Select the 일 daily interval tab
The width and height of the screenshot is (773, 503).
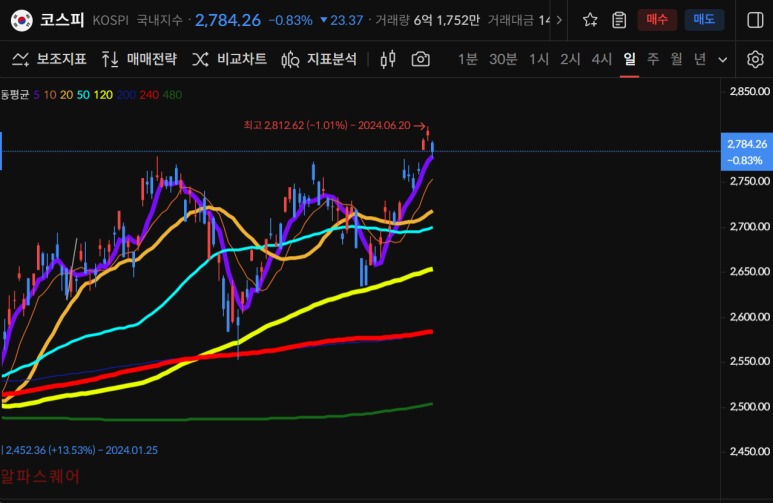tap(630, 59)
